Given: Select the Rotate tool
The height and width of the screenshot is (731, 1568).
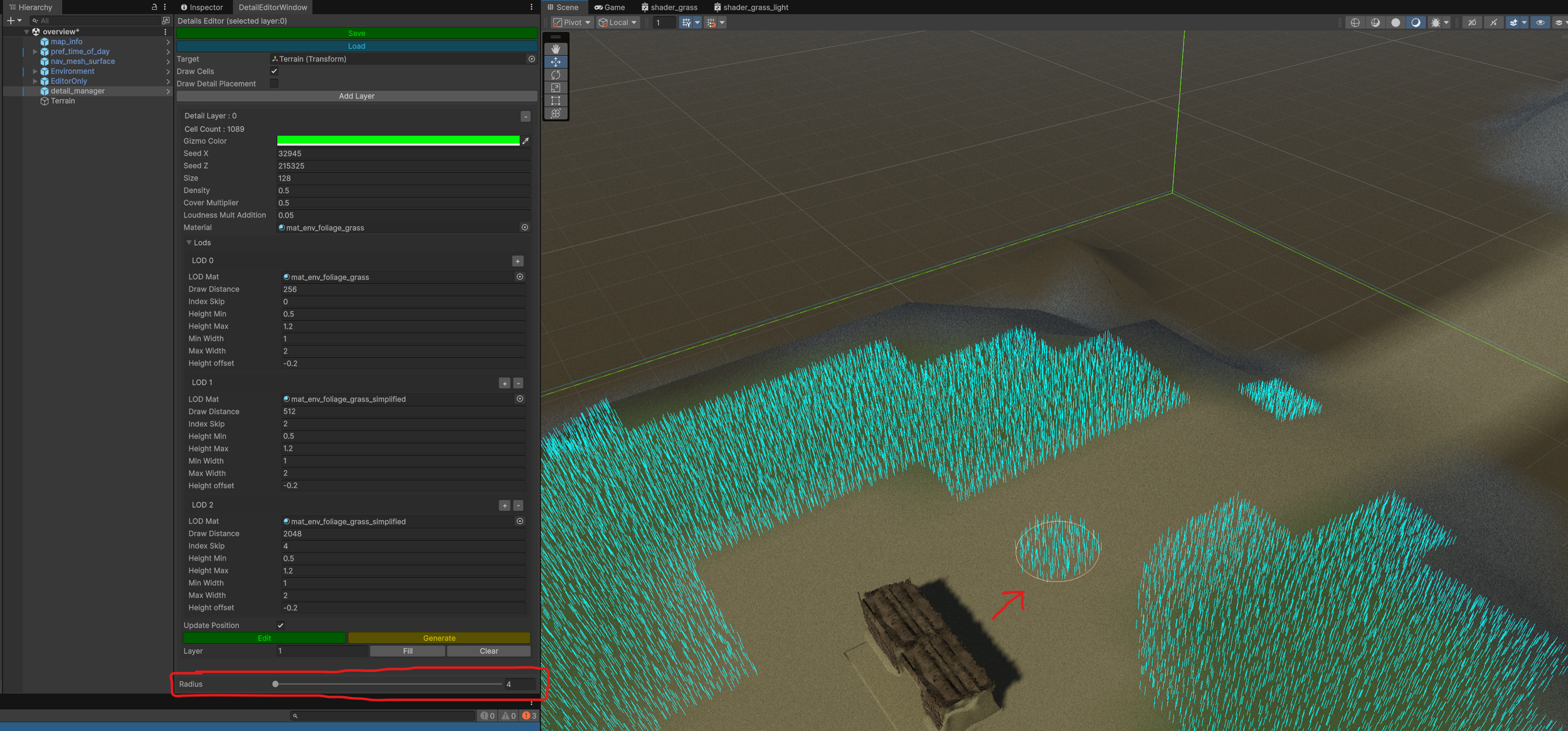Looking at the screenshot, I should point(556,75).
